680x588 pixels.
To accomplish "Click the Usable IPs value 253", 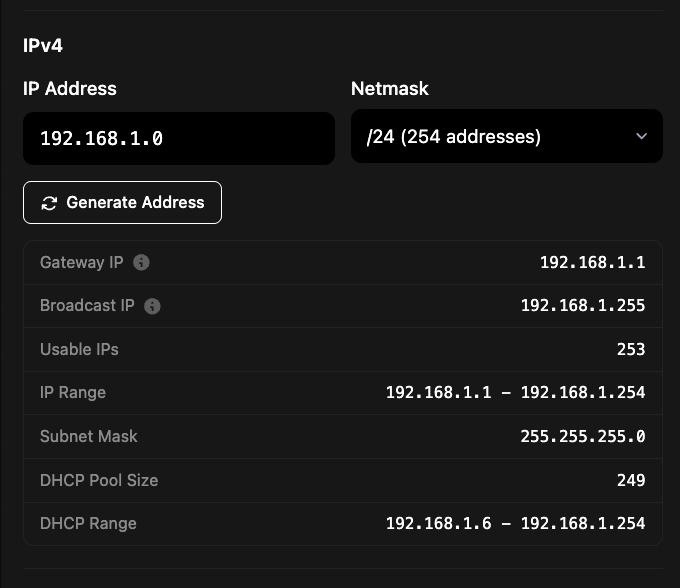I will click(x=630, y=350).
